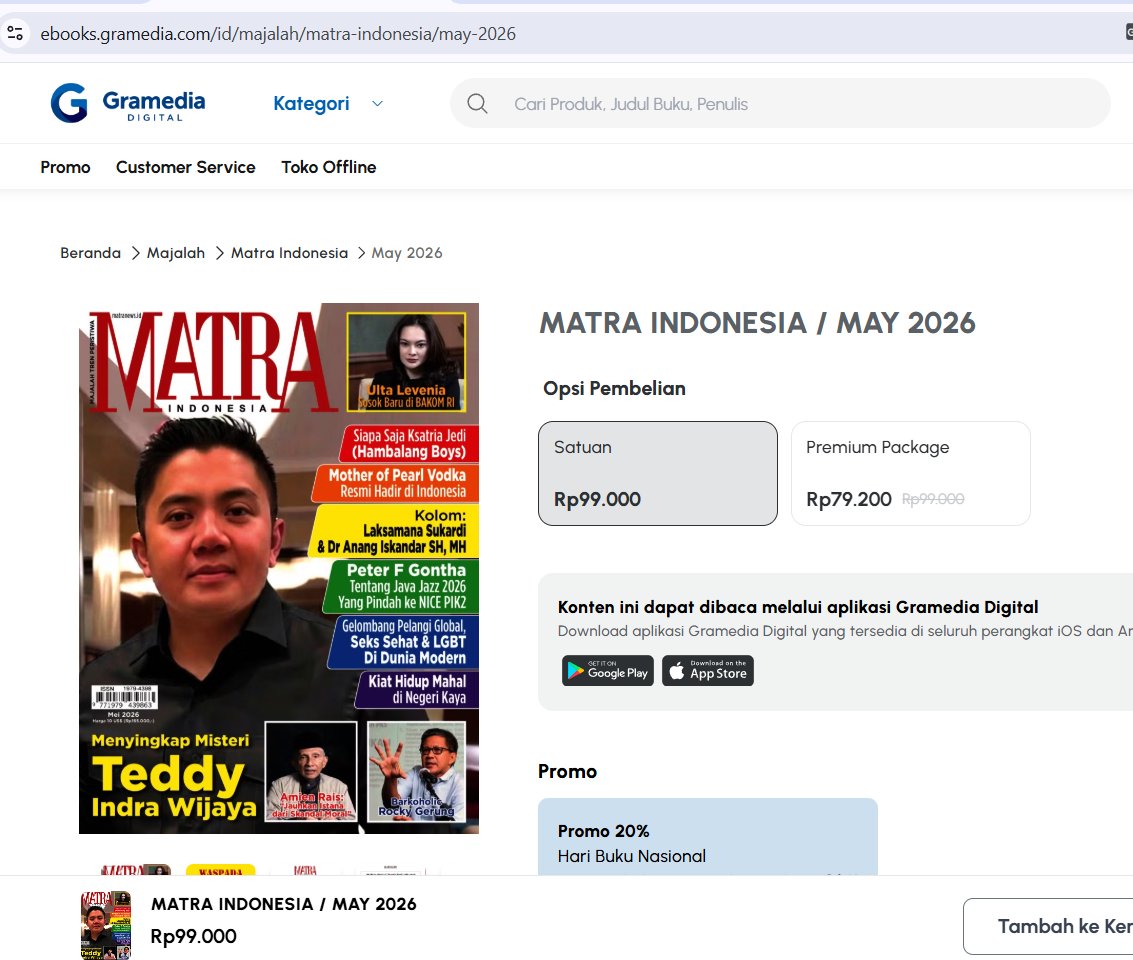Choose the Premium Package purchase option

tap(910, 473)
